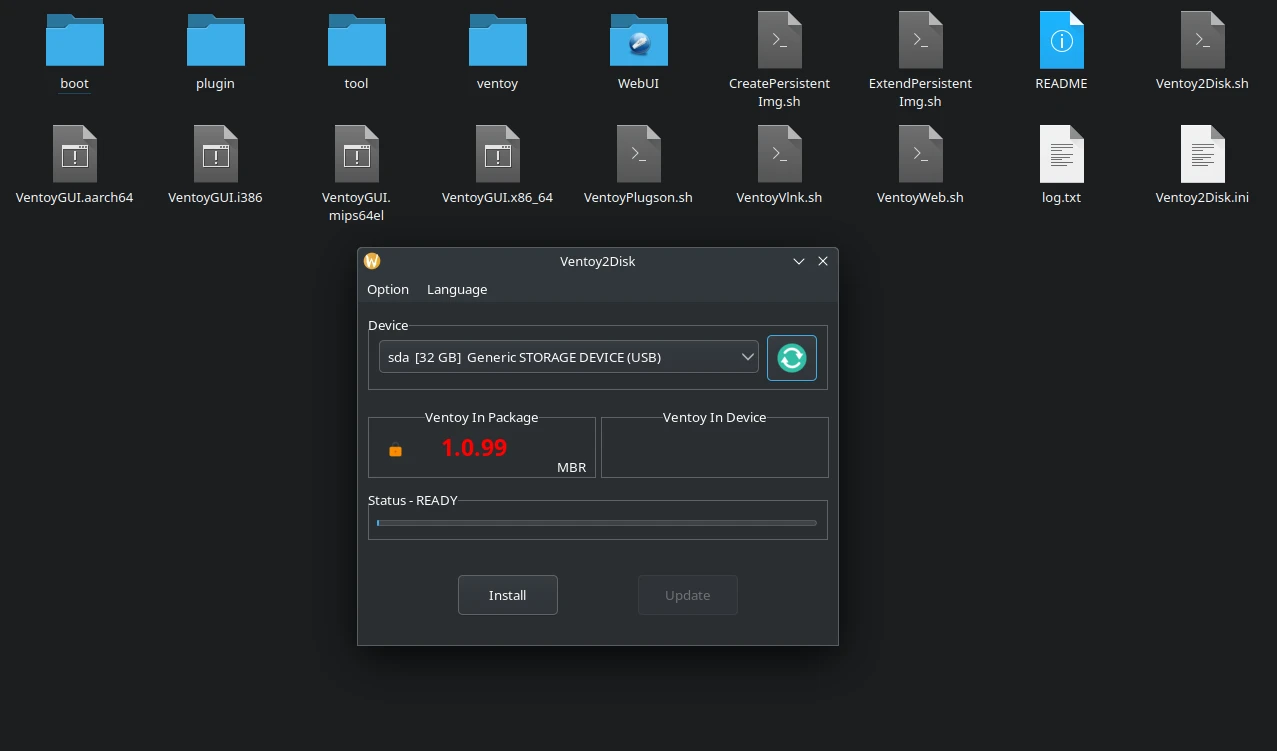Screen dimensions: 1277x751
Task: Click the Ventoy In Package heading
Action: tap(482, 417)
